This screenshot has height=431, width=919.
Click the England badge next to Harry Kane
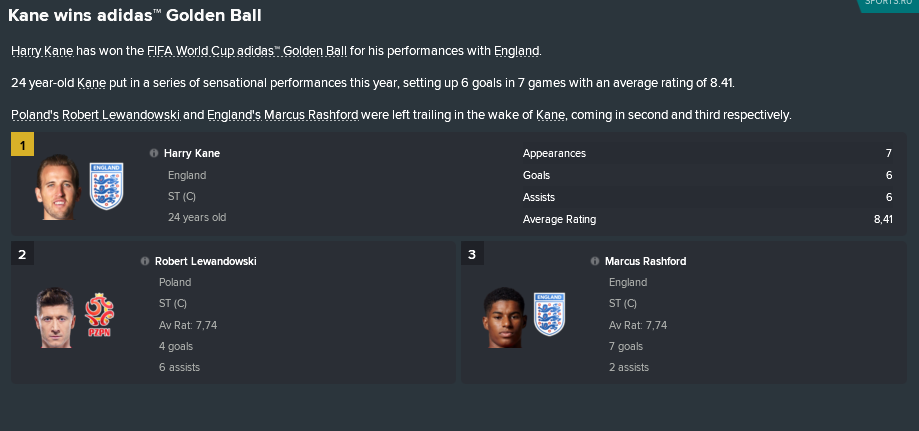point(106,186)
